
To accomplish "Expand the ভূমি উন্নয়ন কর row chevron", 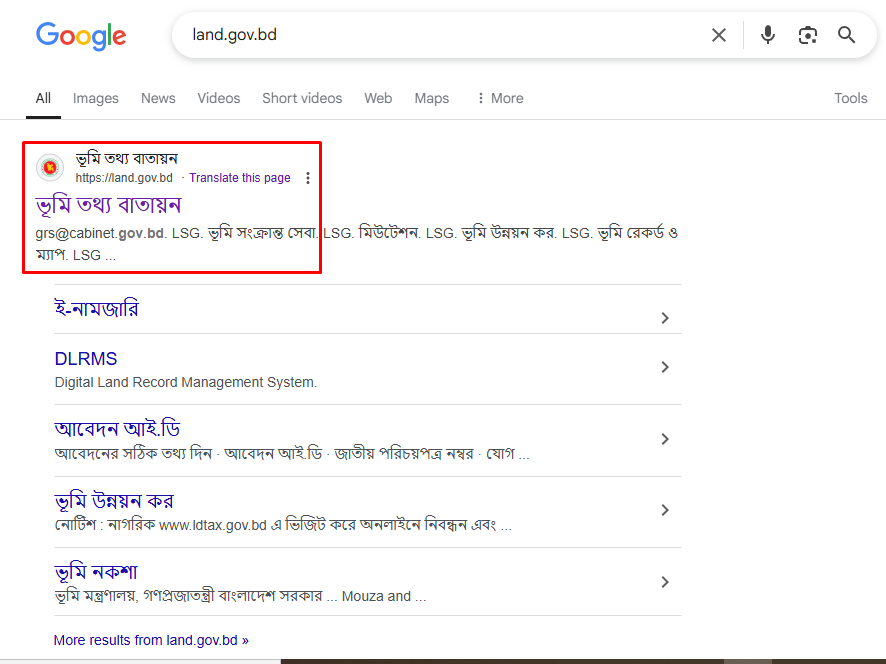I will [x=665, y=510].
